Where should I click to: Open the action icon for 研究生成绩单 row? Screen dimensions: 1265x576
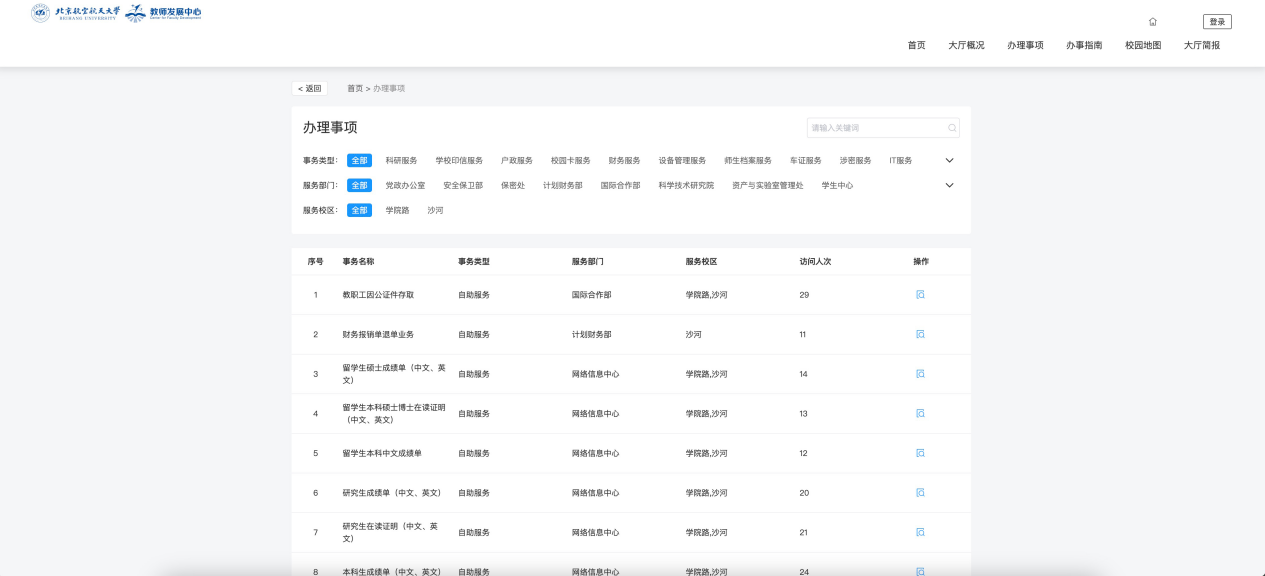920,493
